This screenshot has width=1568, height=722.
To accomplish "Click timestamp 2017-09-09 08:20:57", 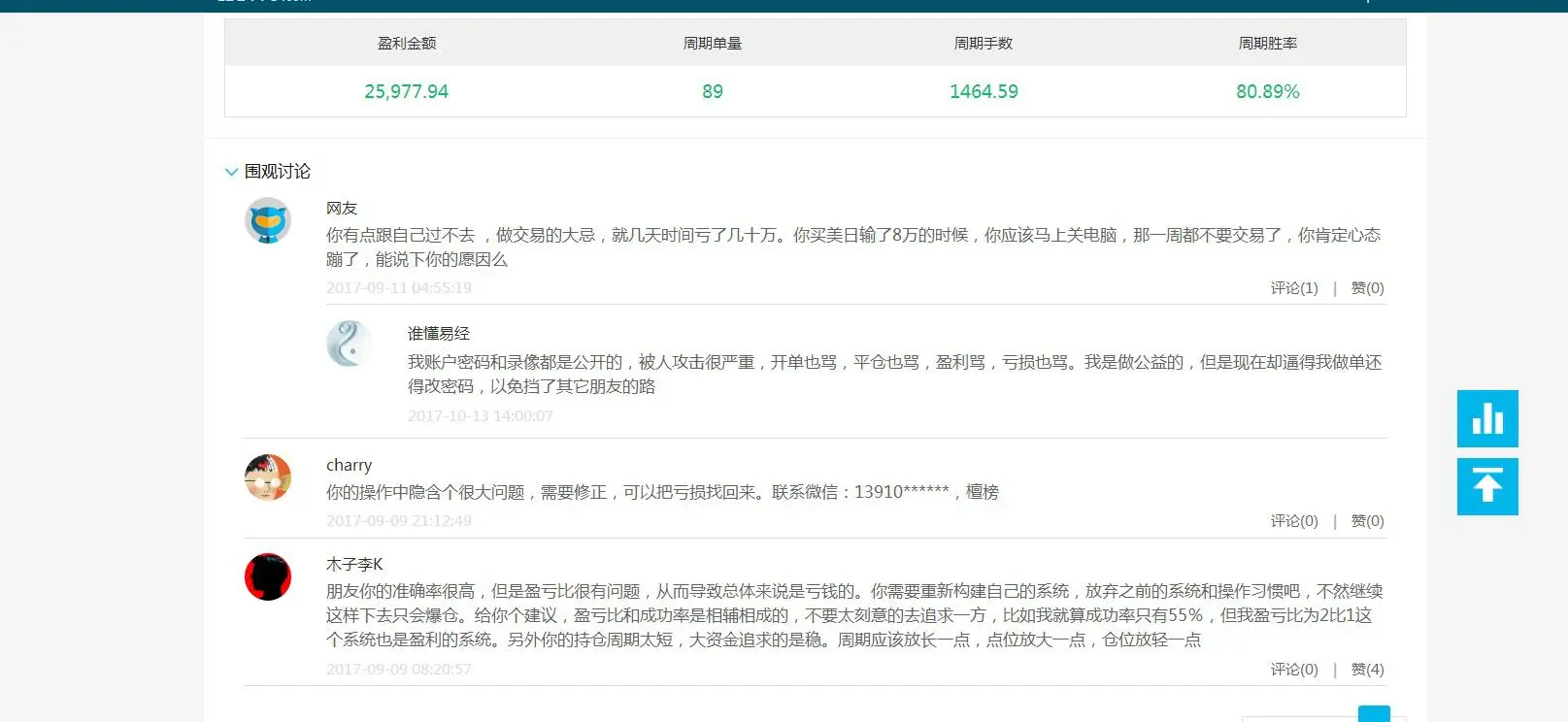I will coord(399,670).
